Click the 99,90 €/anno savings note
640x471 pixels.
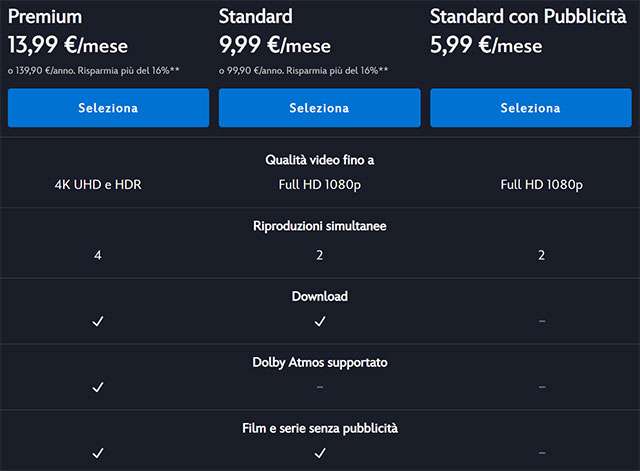coord(304,72)
